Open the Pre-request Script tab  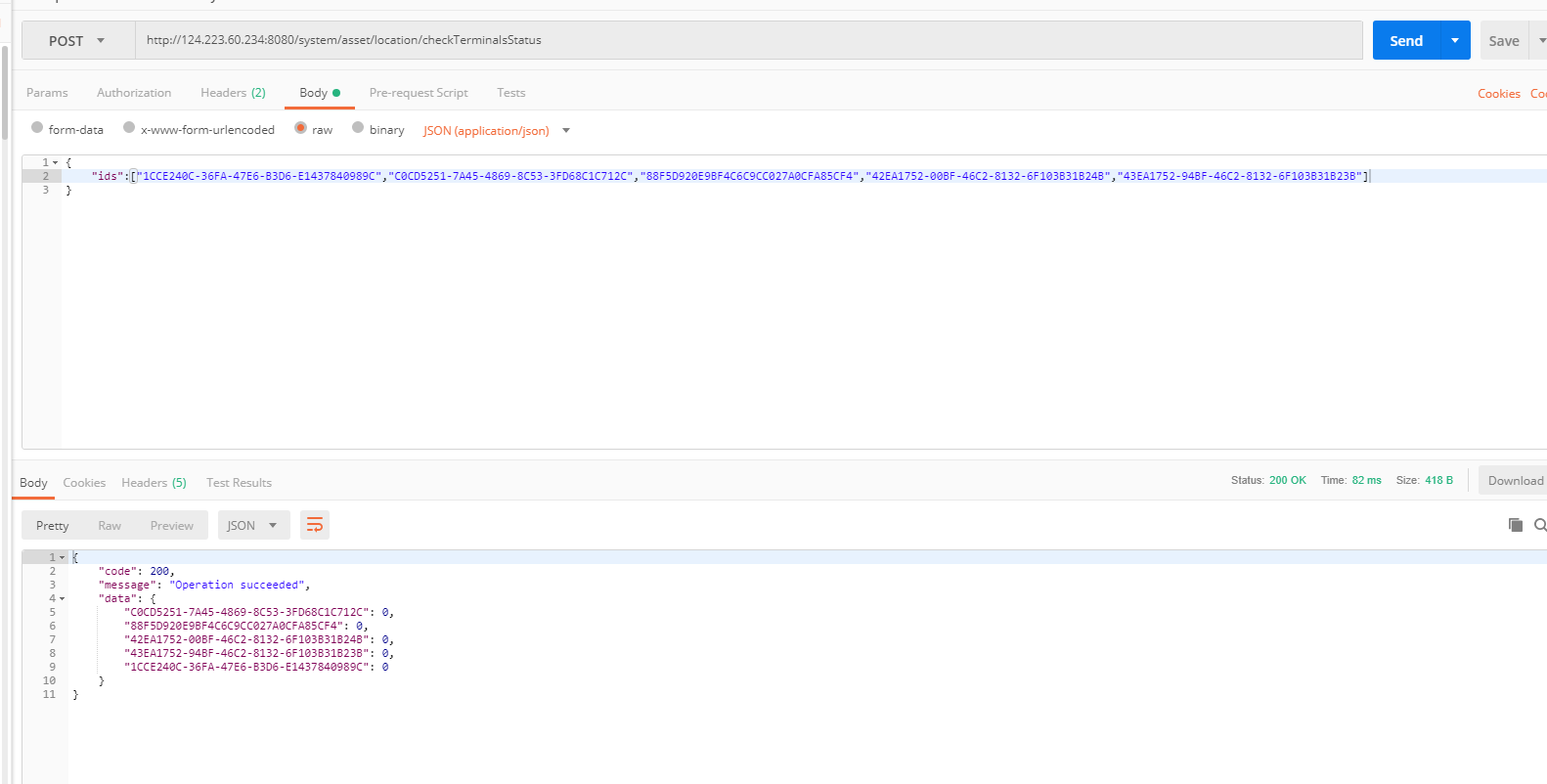(x=419, y=93)
